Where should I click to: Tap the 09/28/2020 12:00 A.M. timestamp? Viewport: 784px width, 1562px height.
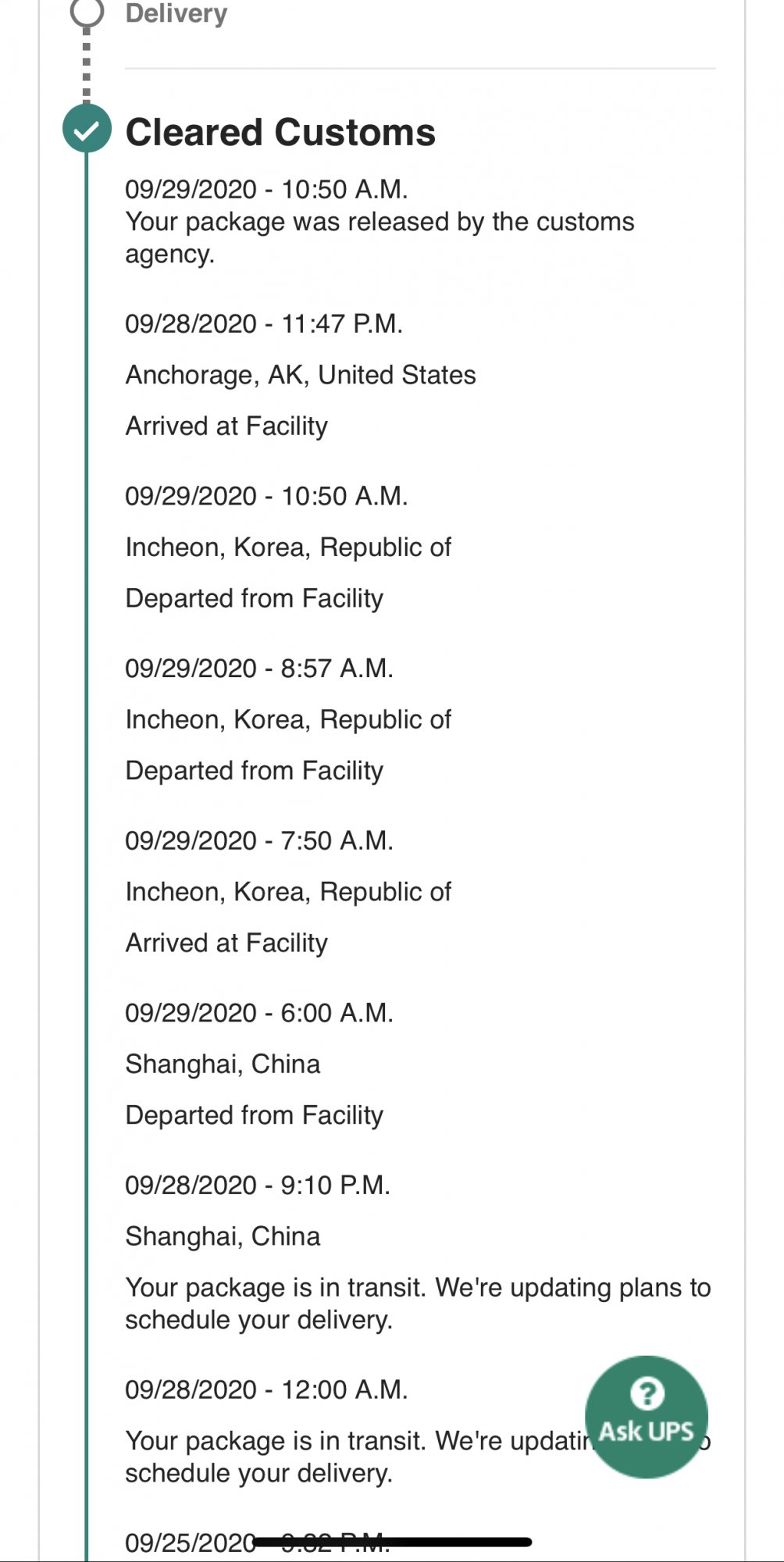(266, 1390)
